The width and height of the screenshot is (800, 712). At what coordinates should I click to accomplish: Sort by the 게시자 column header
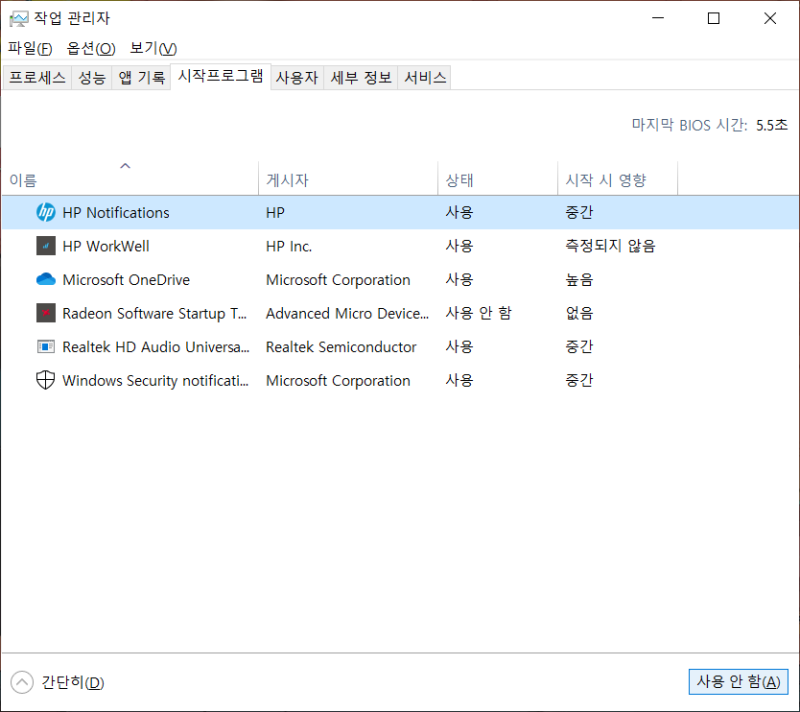[348, 179]
